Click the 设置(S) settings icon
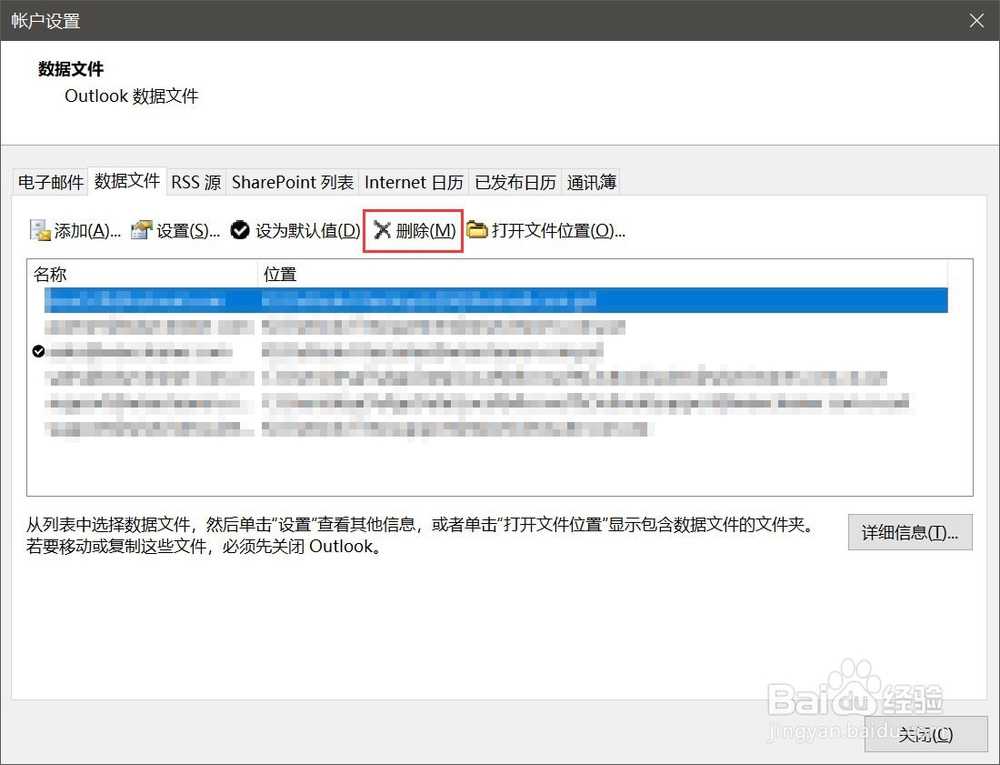This screenshot has width=1000, height=765. pos(142,230)
